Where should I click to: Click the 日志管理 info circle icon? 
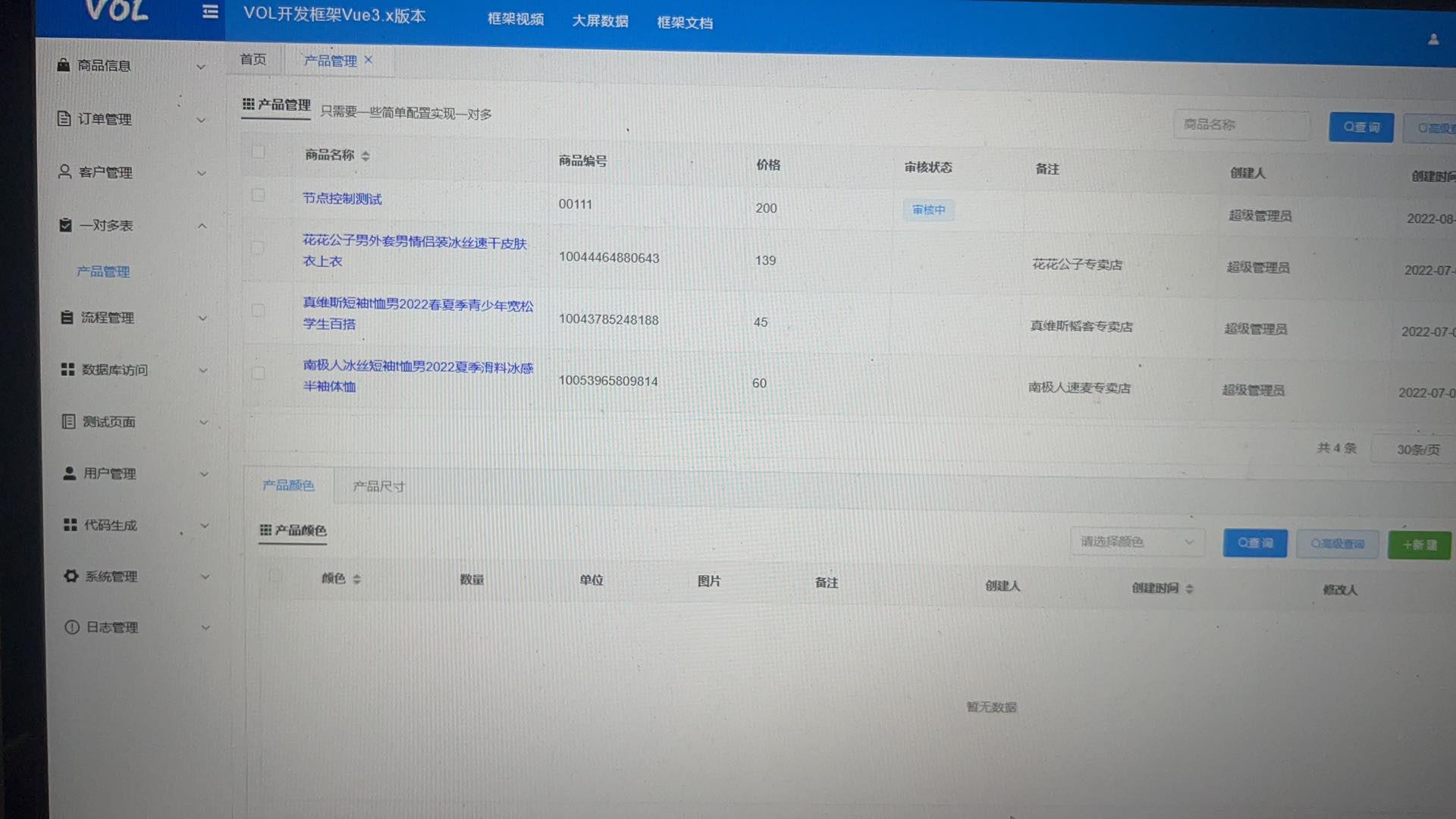(72, 627)
